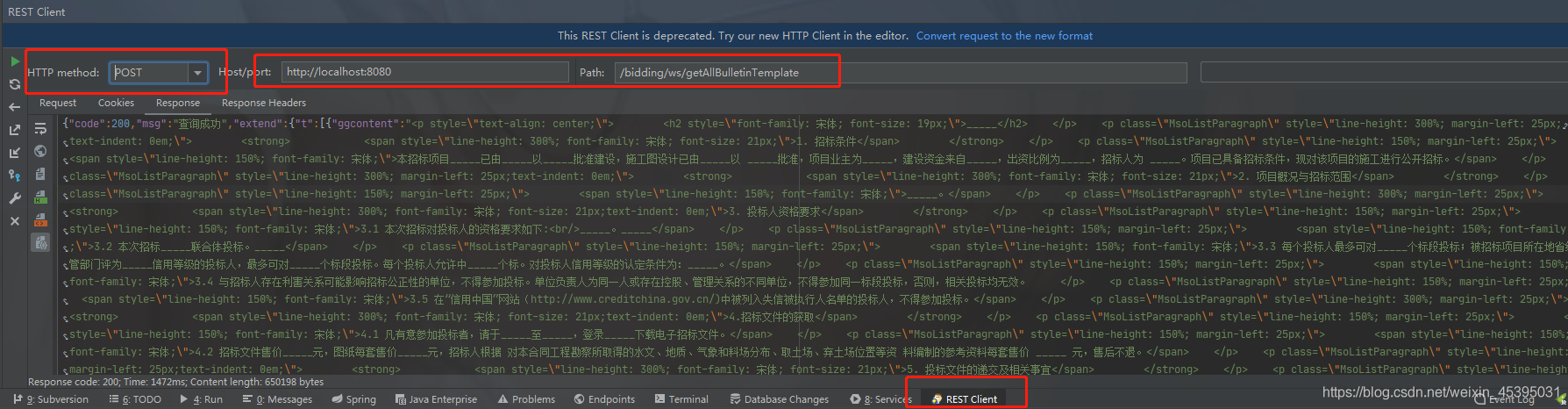This screenshot has height=409, width=1568.
Task: Open the Subversion tool window
Action: [51, 399]
